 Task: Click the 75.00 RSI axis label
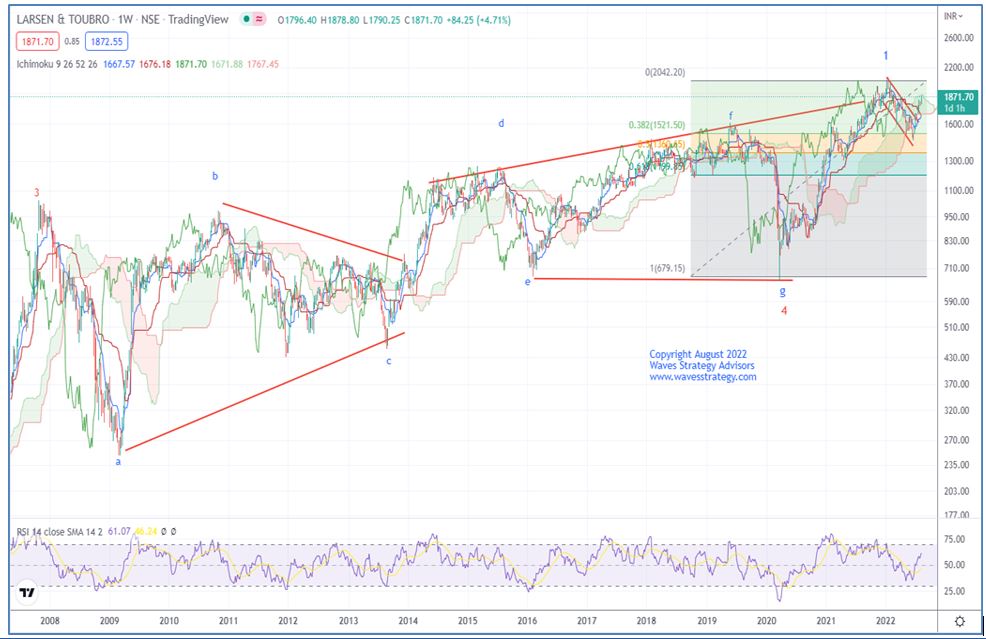click(x=954, y=539)
